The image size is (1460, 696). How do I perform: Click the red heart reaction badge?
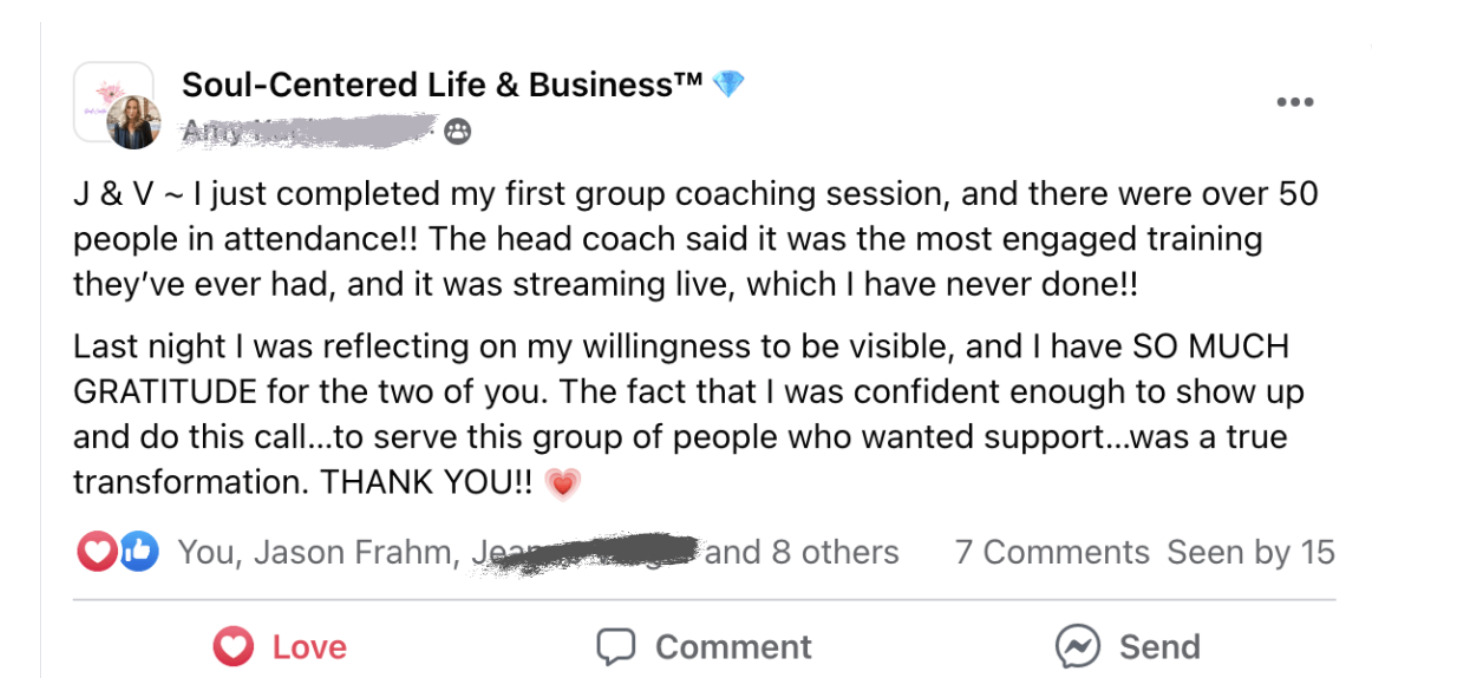[96, 552]
